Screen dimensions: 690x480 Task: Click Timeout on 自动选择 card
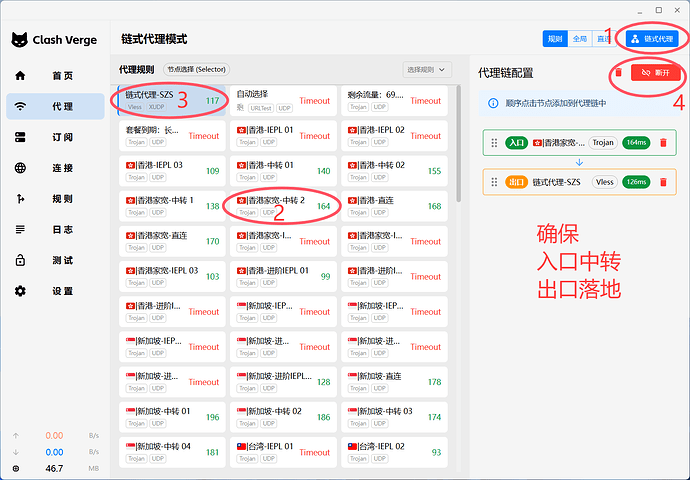click(x=315, y=101)
